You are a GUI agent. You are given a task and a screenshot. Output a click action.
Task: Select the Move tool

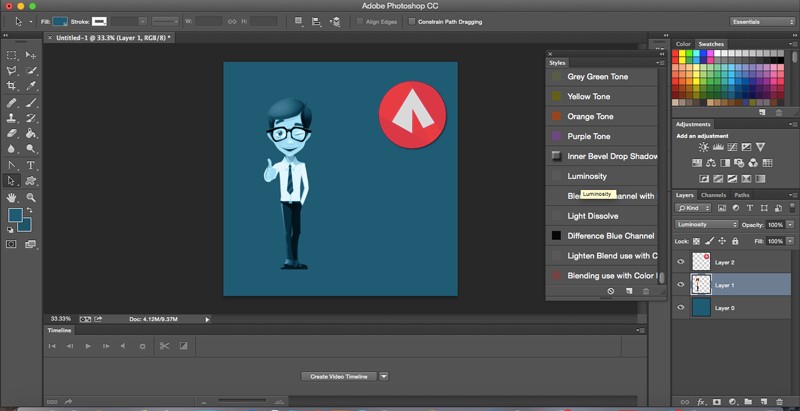pos(31,55)
